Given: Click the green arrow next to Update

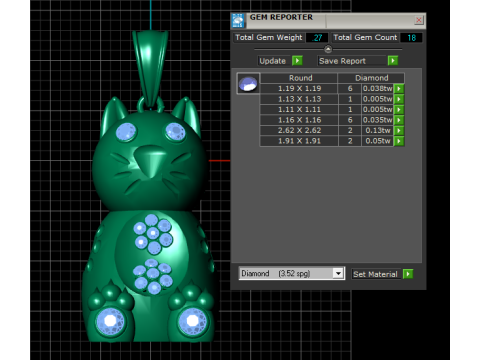Looking at the screenshot, I should coord(297,61).
